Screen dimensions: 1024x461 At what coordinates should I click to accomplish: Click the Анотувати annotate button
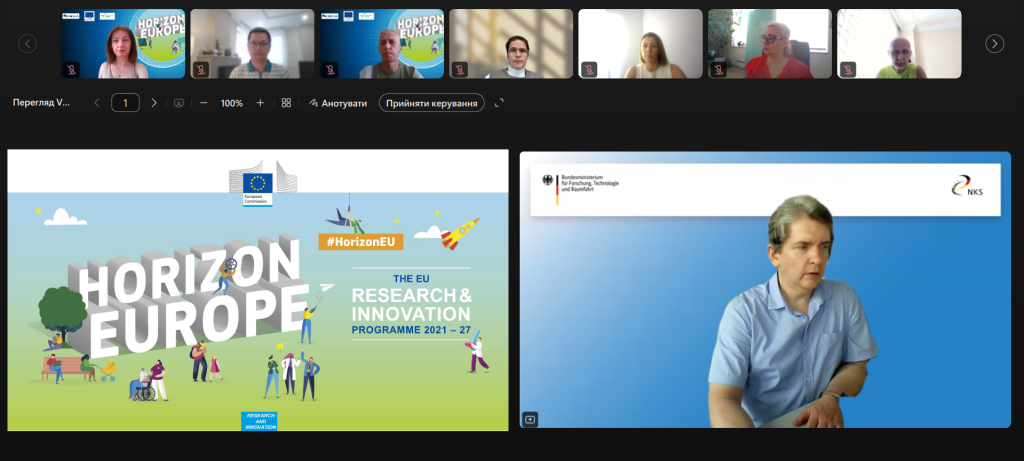[338, 103]
